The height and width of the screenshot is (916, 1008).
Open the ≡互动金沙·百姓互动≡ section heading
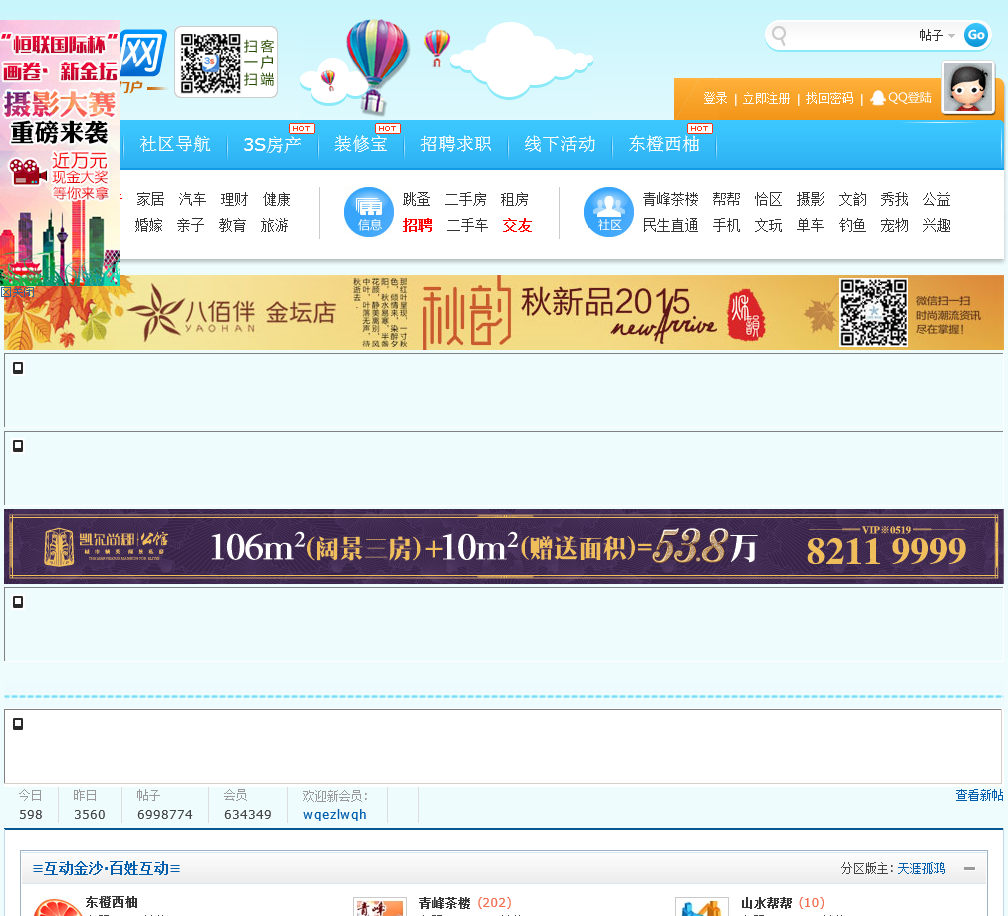point(106,868)
